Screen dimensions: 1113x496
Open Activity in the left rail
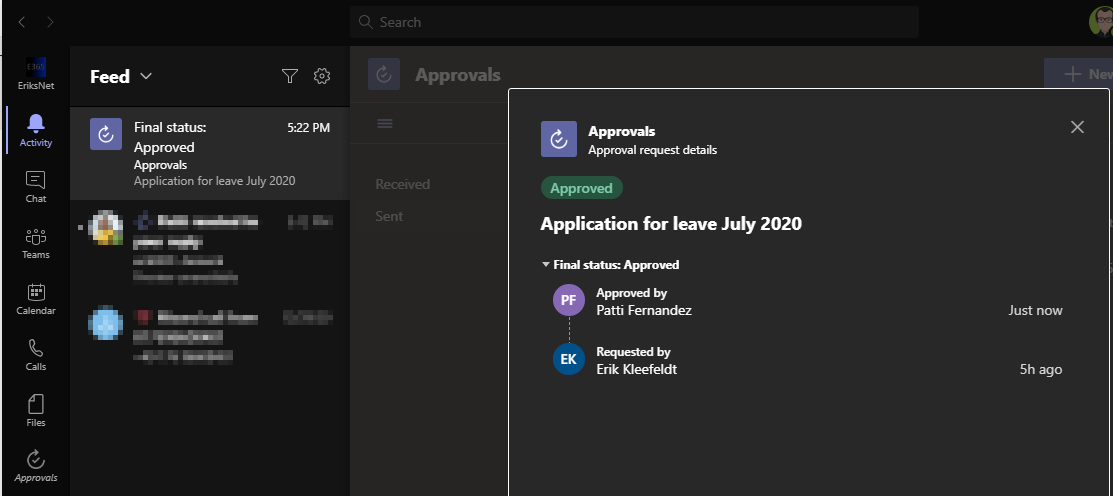click(36, 130)
